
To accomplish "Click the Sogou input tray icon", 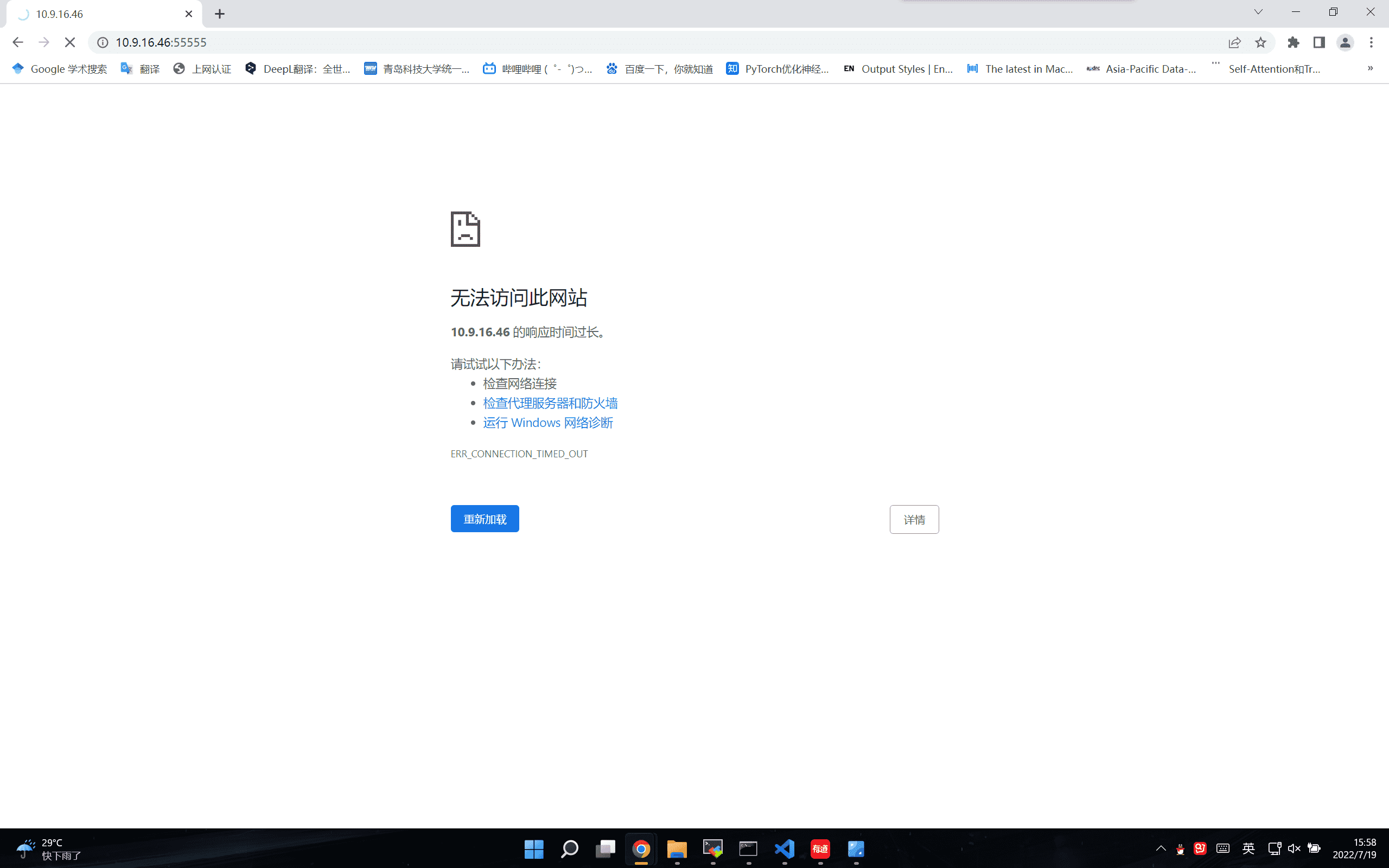I will (1200, 848).
